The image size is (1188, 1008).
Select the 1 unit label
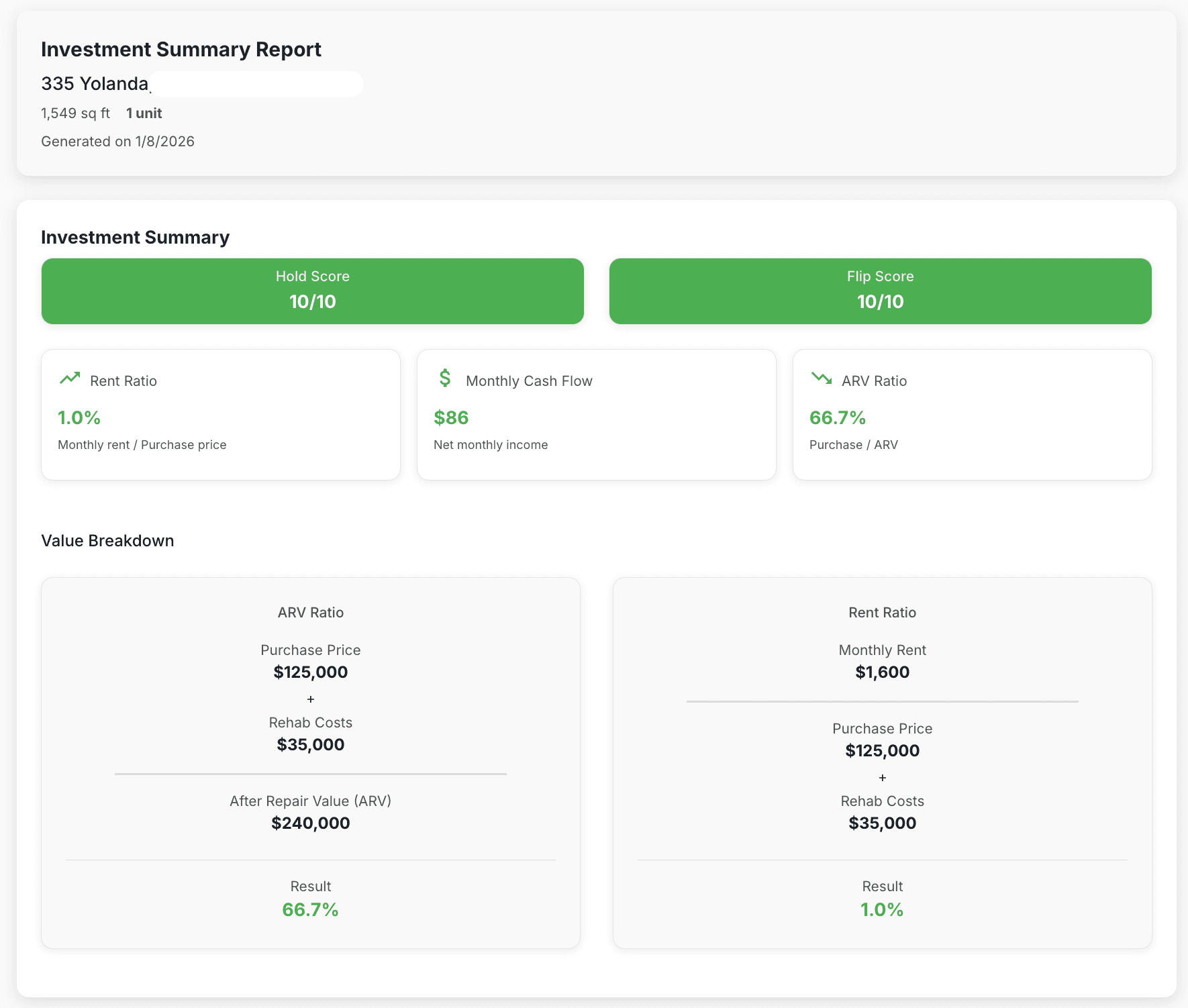tap(143, 113)
